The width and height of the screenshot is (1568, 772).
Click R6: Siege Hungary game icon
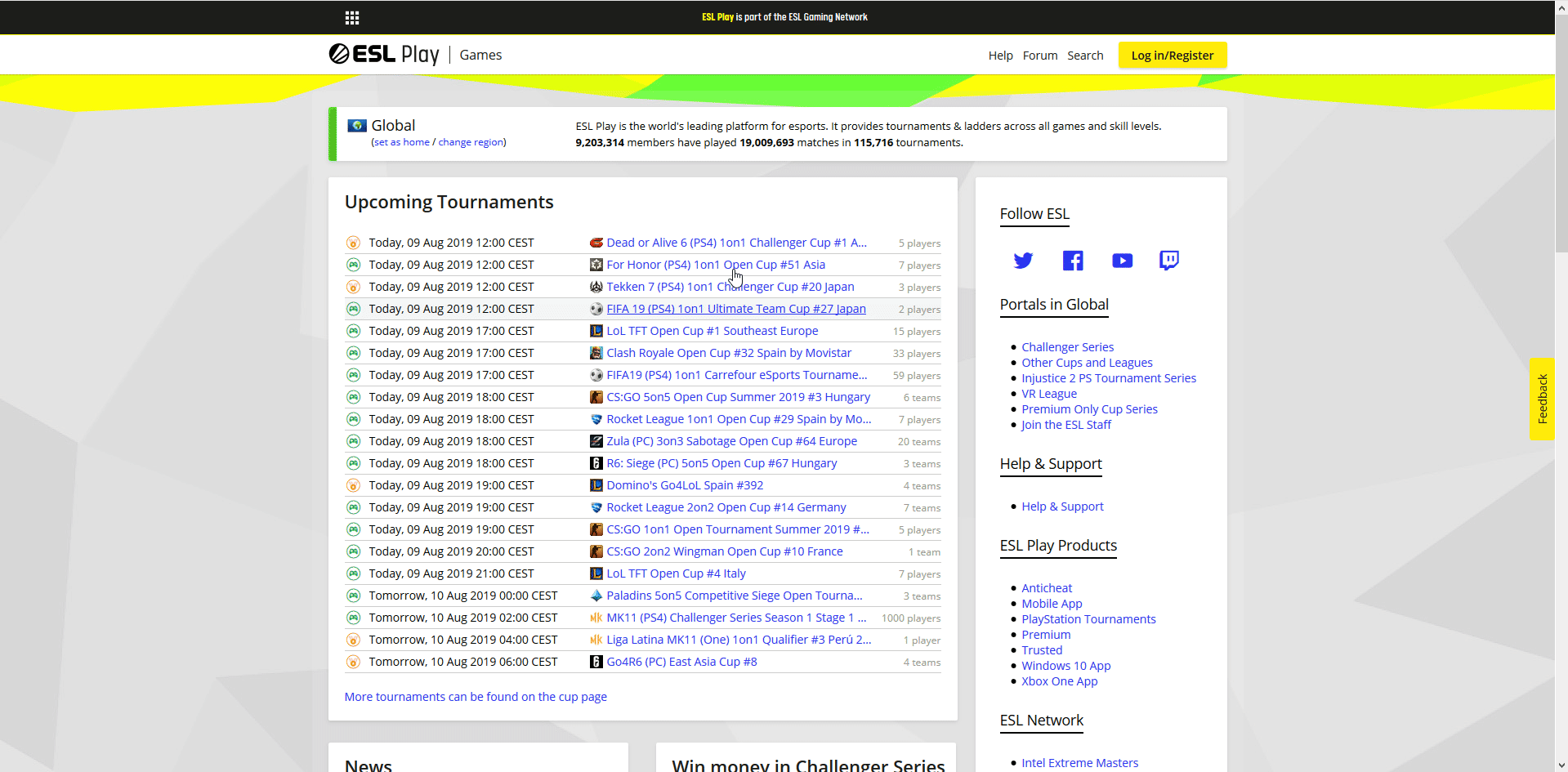[596, 463]
